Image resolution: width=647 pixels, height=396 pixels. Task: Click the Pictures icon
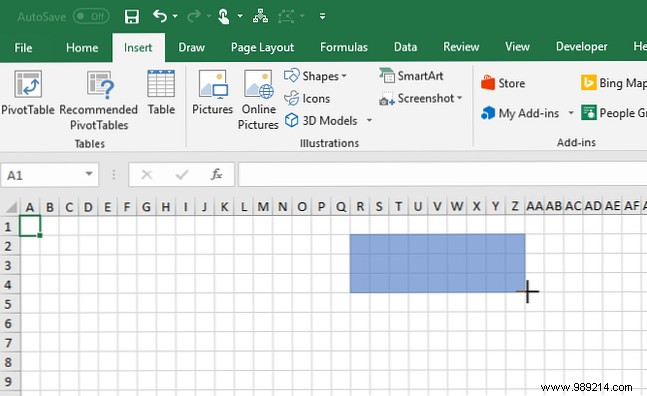(x=213, y=92)
